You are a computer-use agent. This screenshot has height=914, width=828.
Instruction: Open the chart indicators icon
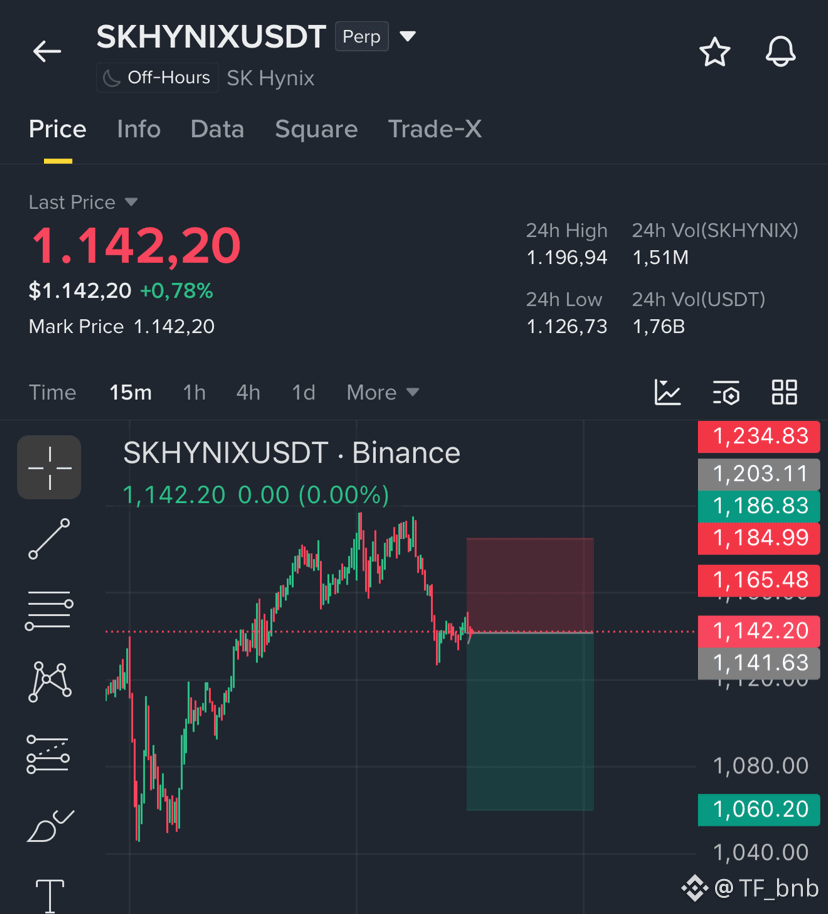click(x=668, y=392)
